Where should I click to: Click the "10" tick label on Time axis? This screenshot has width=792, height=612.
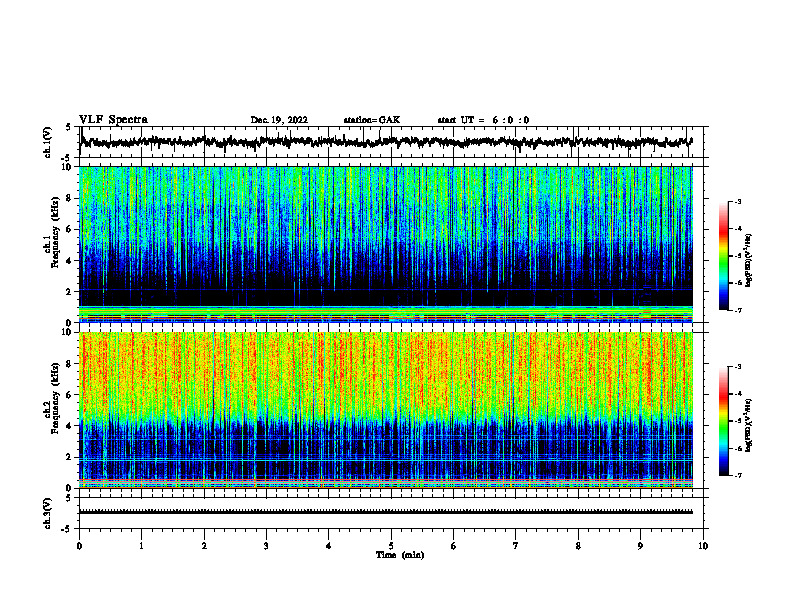(703, 545)
